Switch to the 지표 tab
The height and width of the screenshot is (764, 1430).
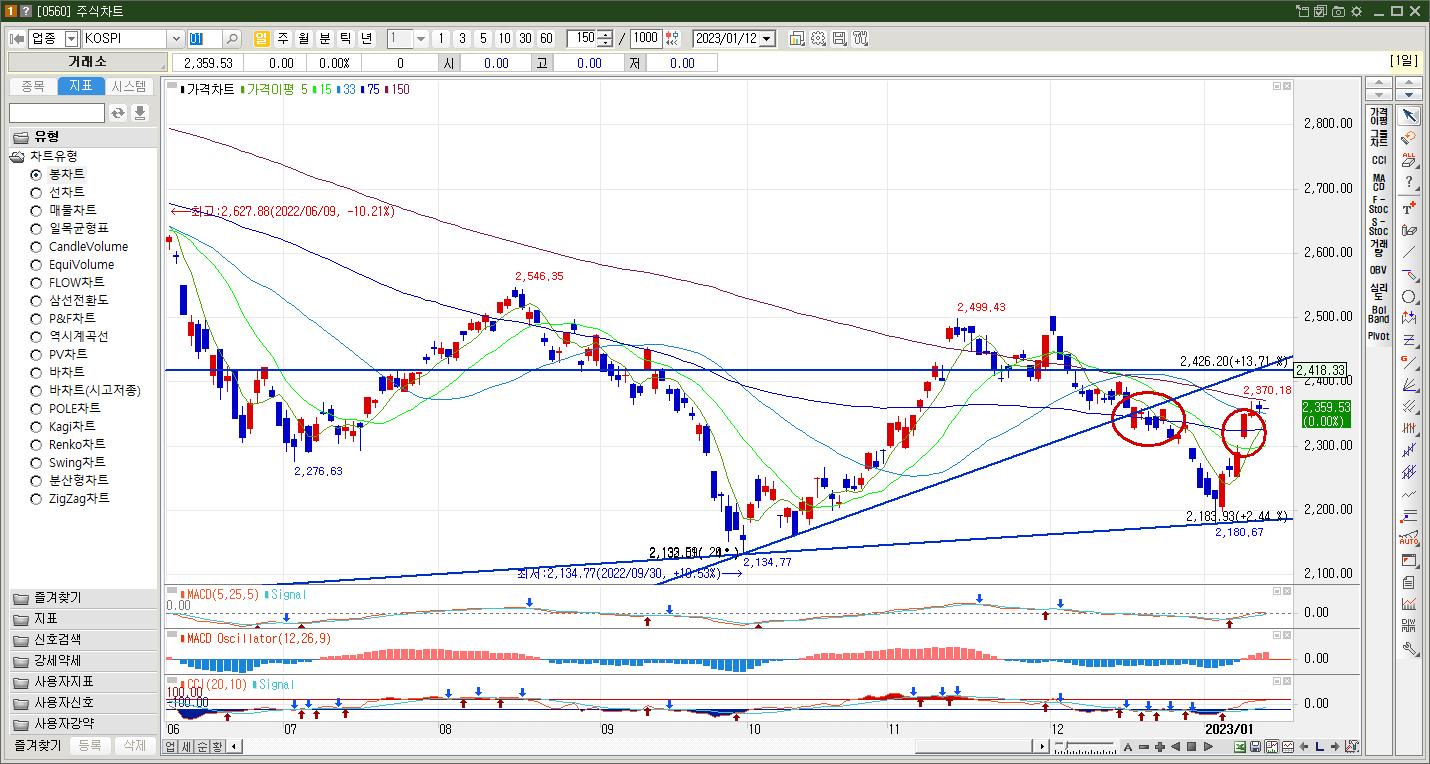(81, 86)
